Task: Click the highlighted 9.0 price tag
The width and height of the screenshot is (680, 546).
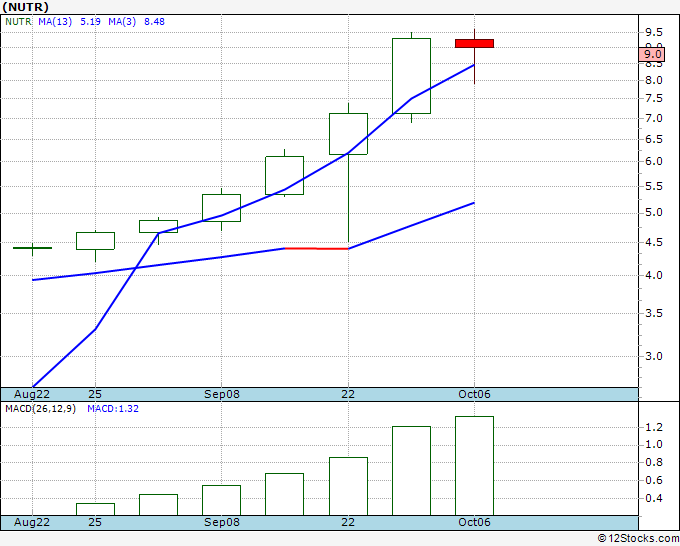Action: click(x=652, y=54)
